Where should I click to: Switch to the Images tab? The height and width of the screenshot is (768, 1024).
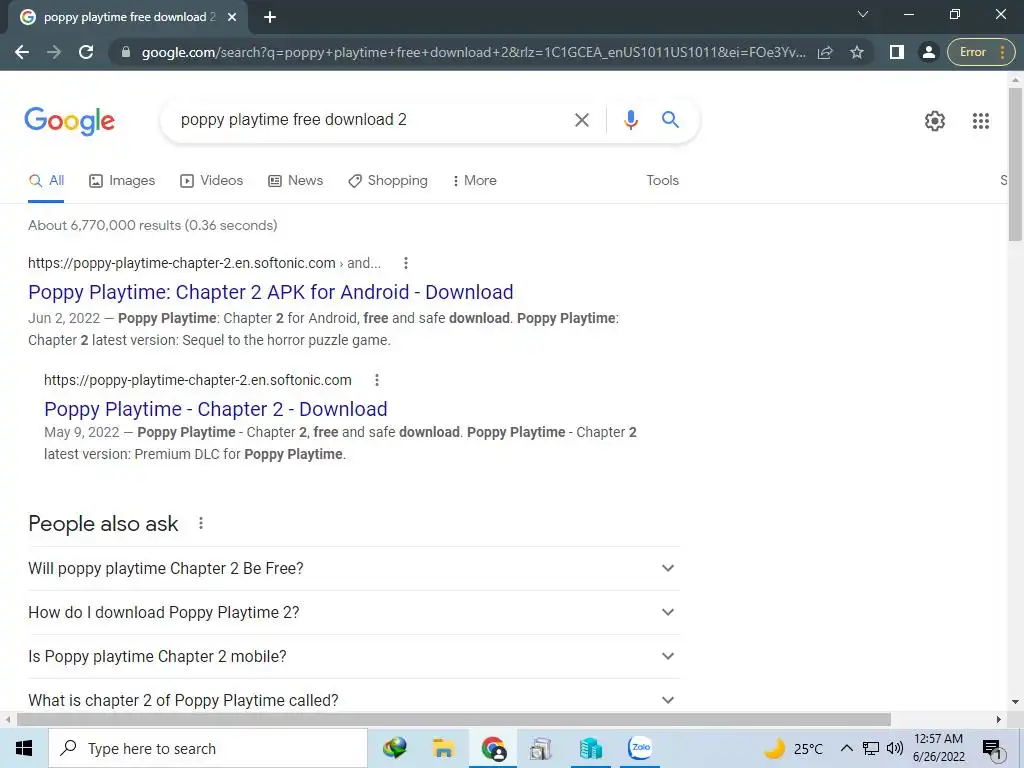(122, 180)
